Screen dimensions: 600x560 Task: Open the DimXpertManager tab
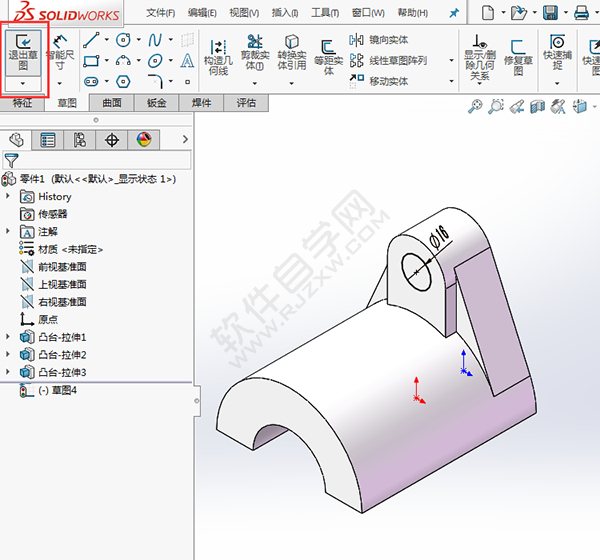(x=112, y=140)
